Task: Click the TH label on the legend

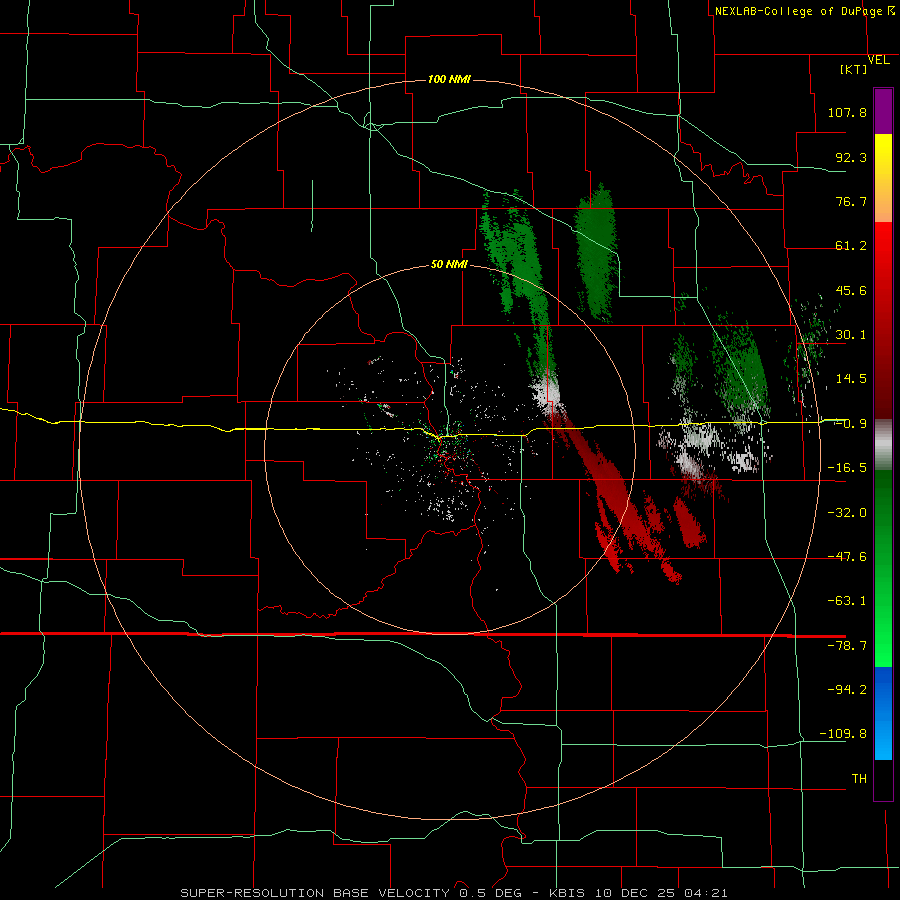Action: [x=859, y=779]
